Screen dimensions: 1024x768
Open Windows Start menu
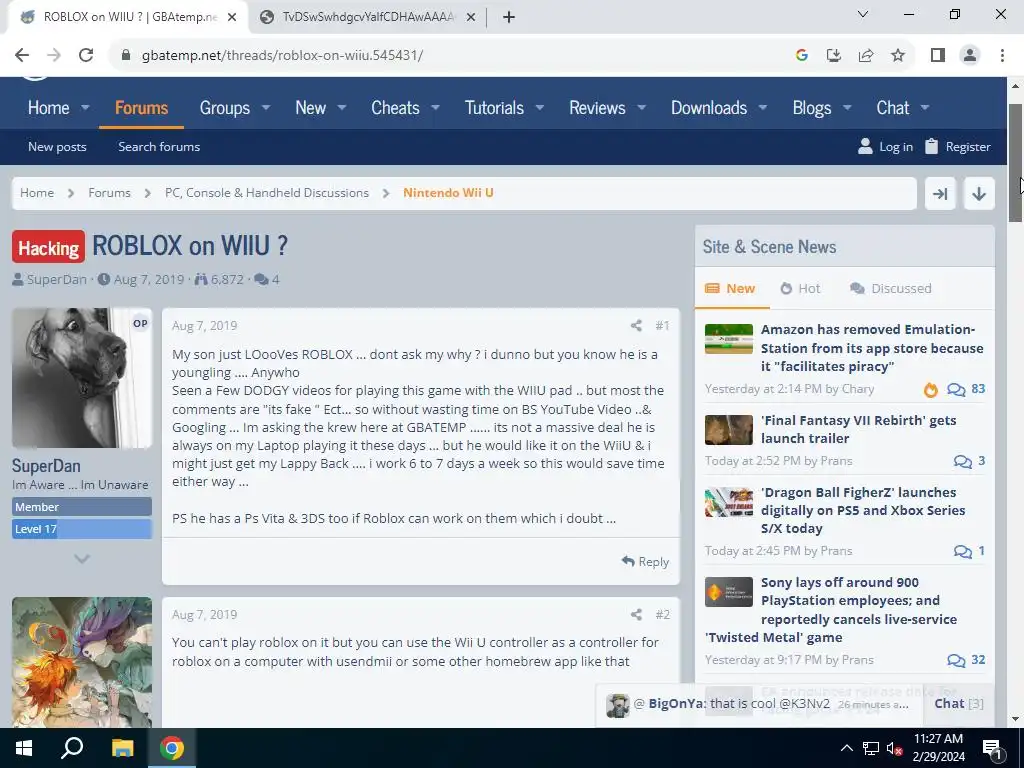pyautogui.click(x=24, y=748)
